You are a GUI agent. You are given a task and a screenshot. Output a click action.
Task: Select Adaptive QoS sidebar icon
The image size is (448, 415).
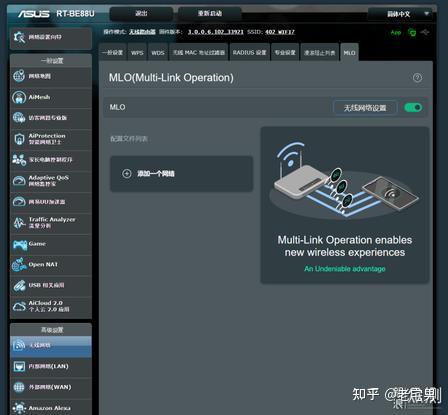[19, 181]
